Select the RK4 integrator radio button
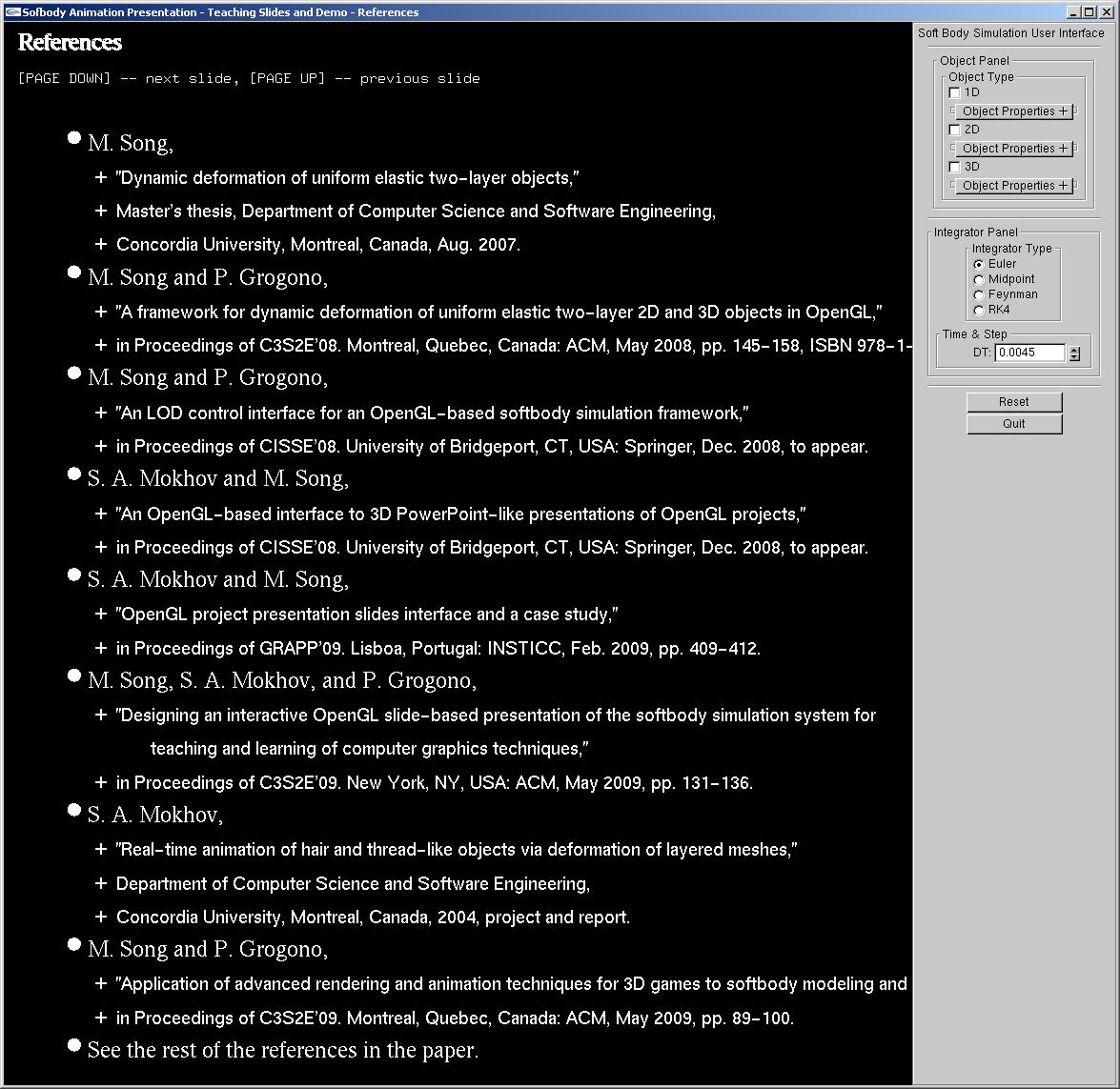1120x1089 pixels. (x=979, y=310)
